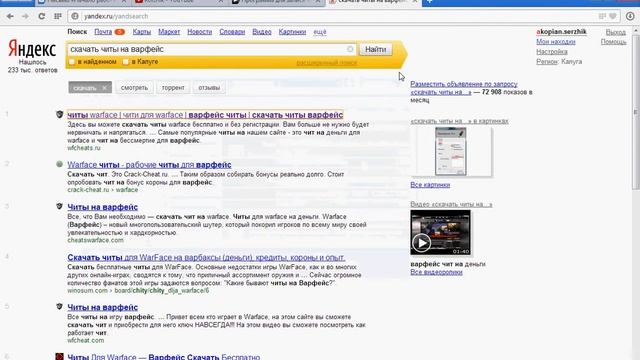The width and height of the screenshot is (640, 360).
Task: Tick the 'в найденном' checkbox
Action: click(72, 62)
